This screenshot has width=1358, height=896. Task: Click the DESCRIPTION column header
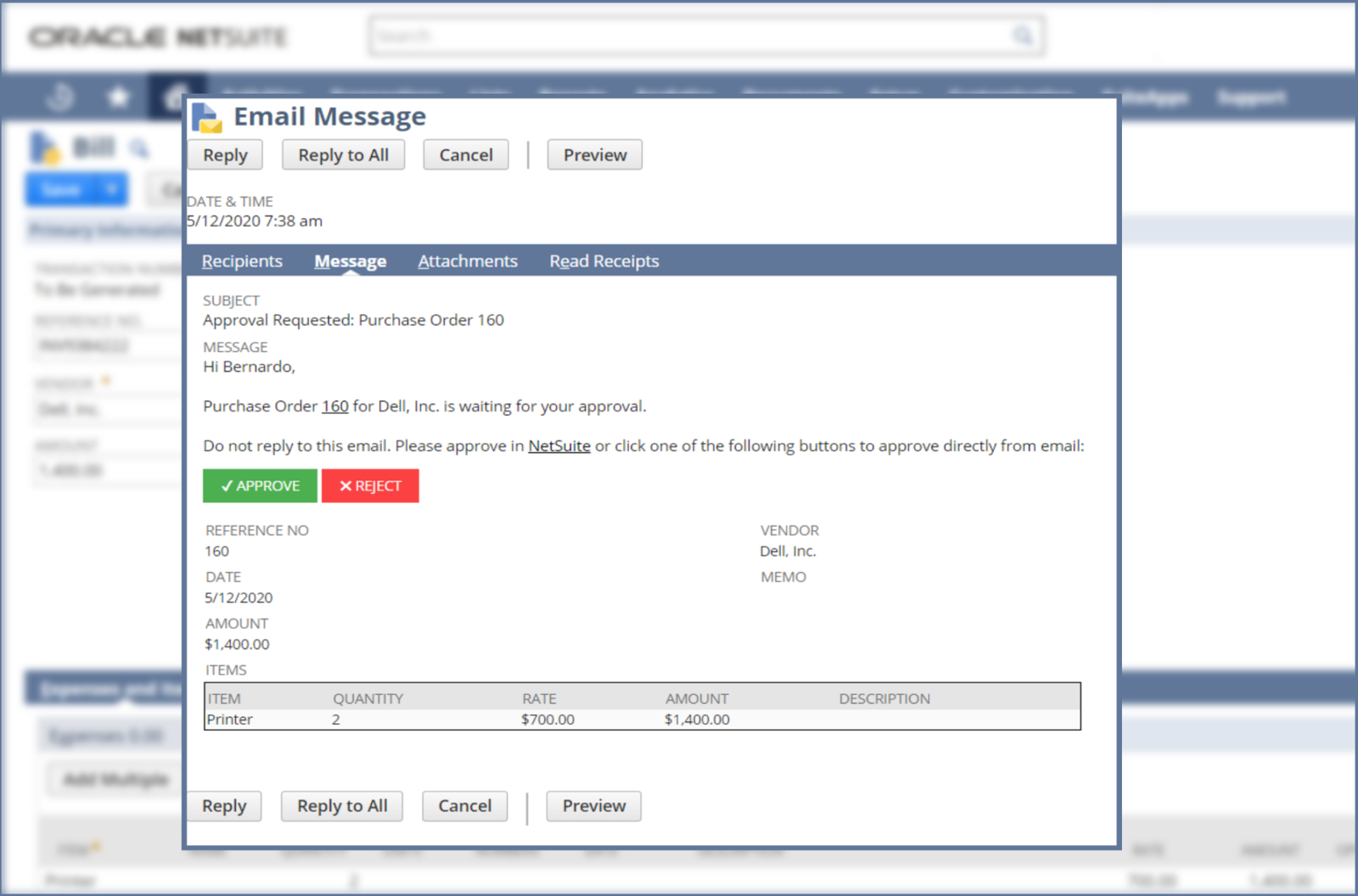tap(884, 699)
